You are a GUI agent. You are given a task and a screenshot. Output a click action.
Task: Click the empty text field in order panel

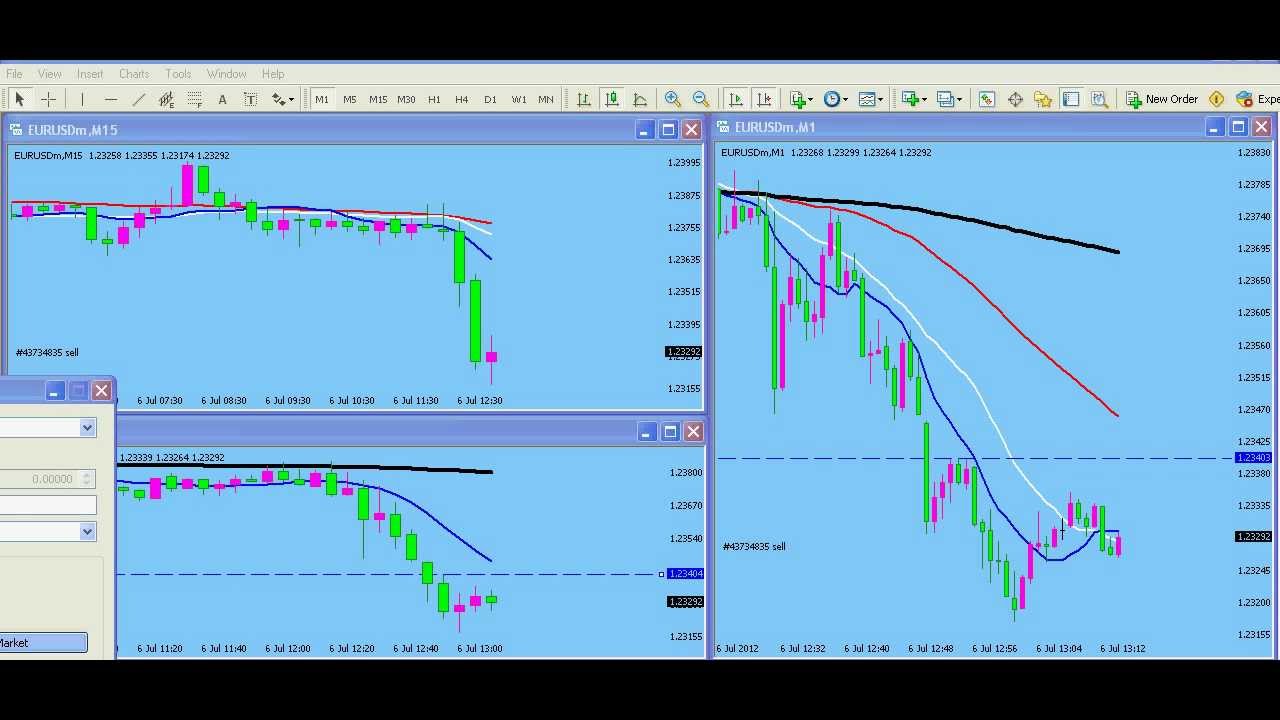point(48,505)
